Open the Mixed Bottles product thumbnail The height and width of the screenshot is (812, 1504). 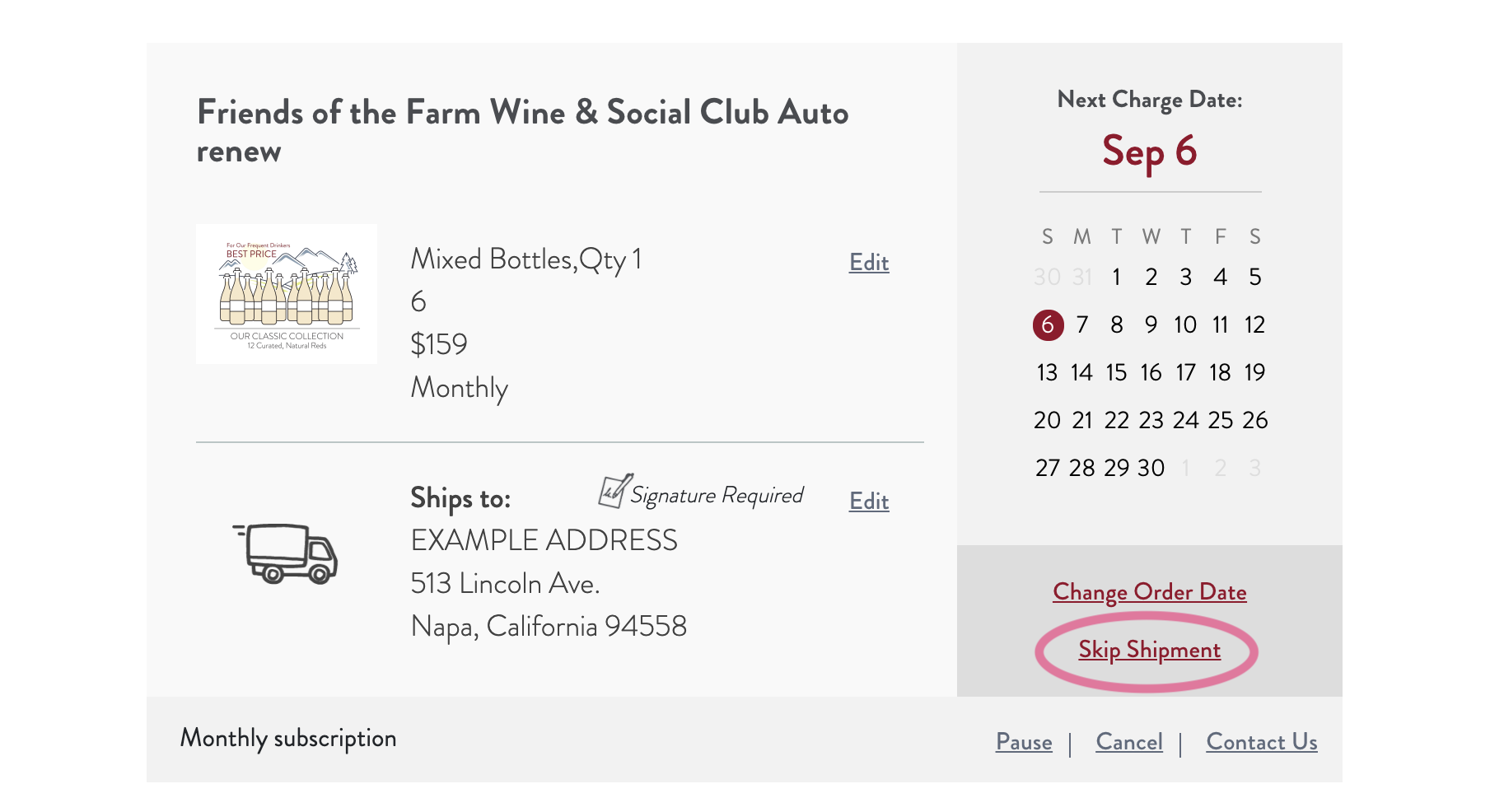pos(287,294)
